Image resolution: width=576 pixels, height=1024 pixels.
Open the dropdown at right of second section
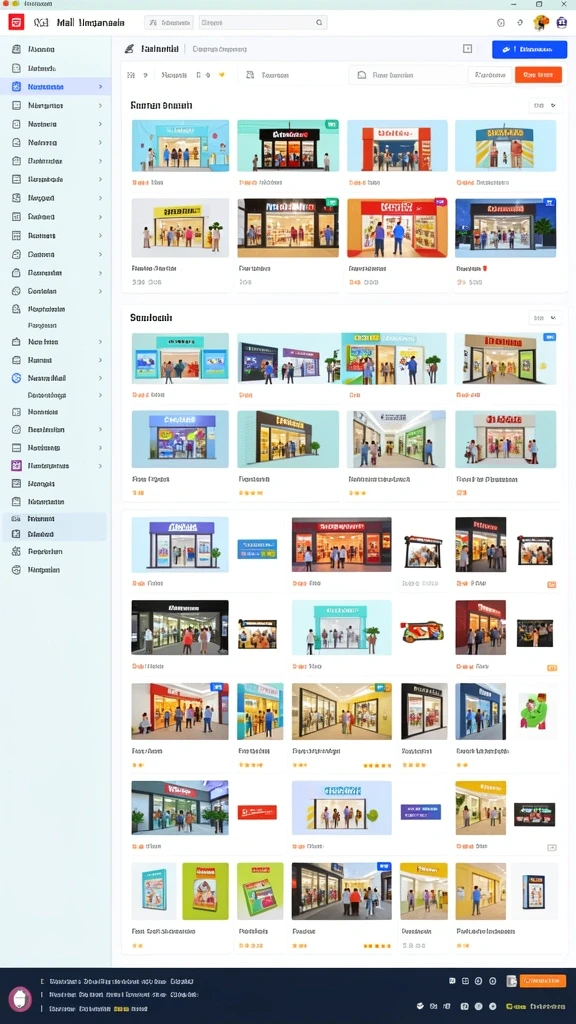click(545, 318)
